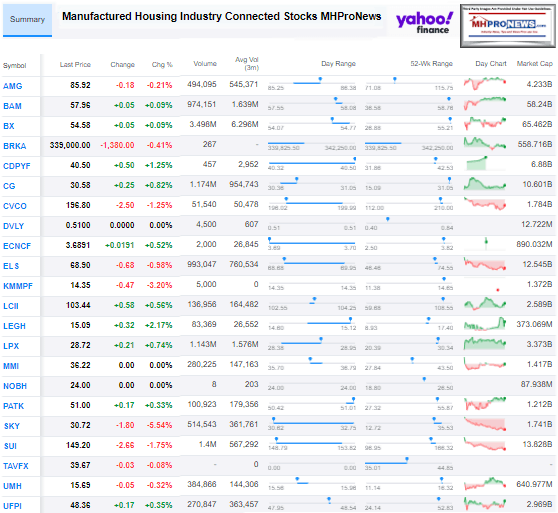
Task: Open the DVLY ticker link
Action: (x=14, y=226)
